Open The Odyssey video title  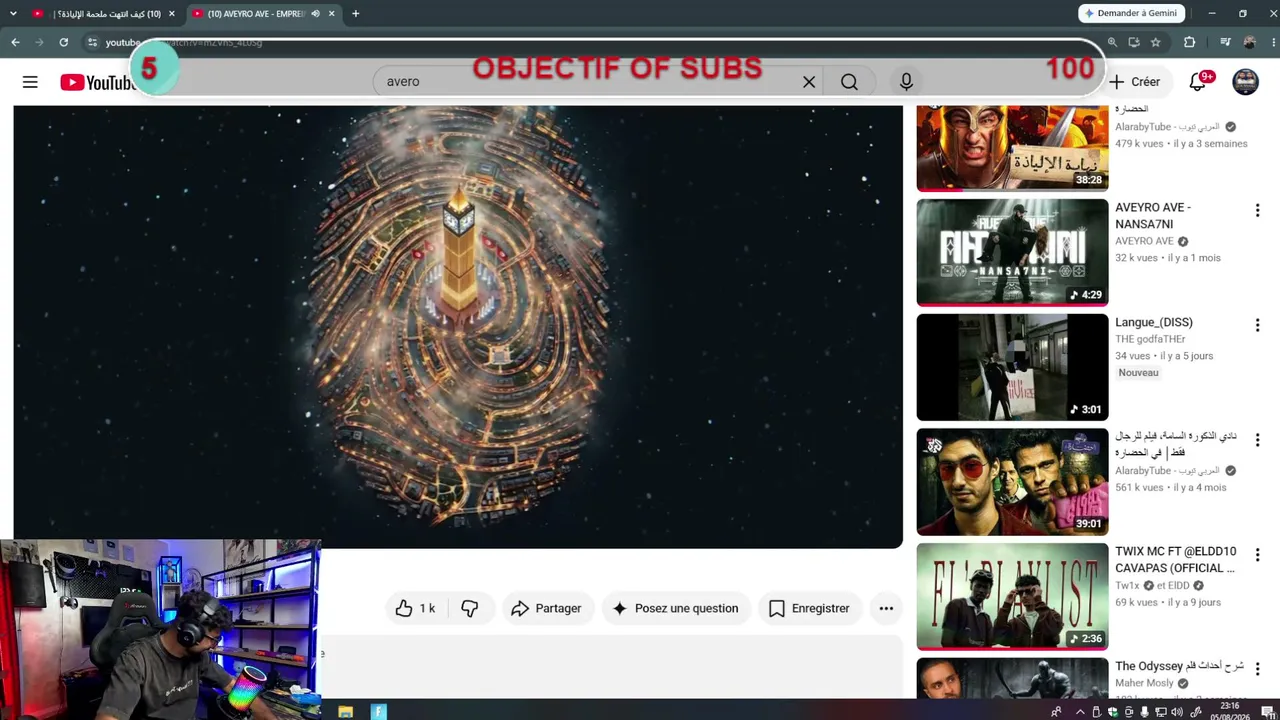tap(1179, 666)
